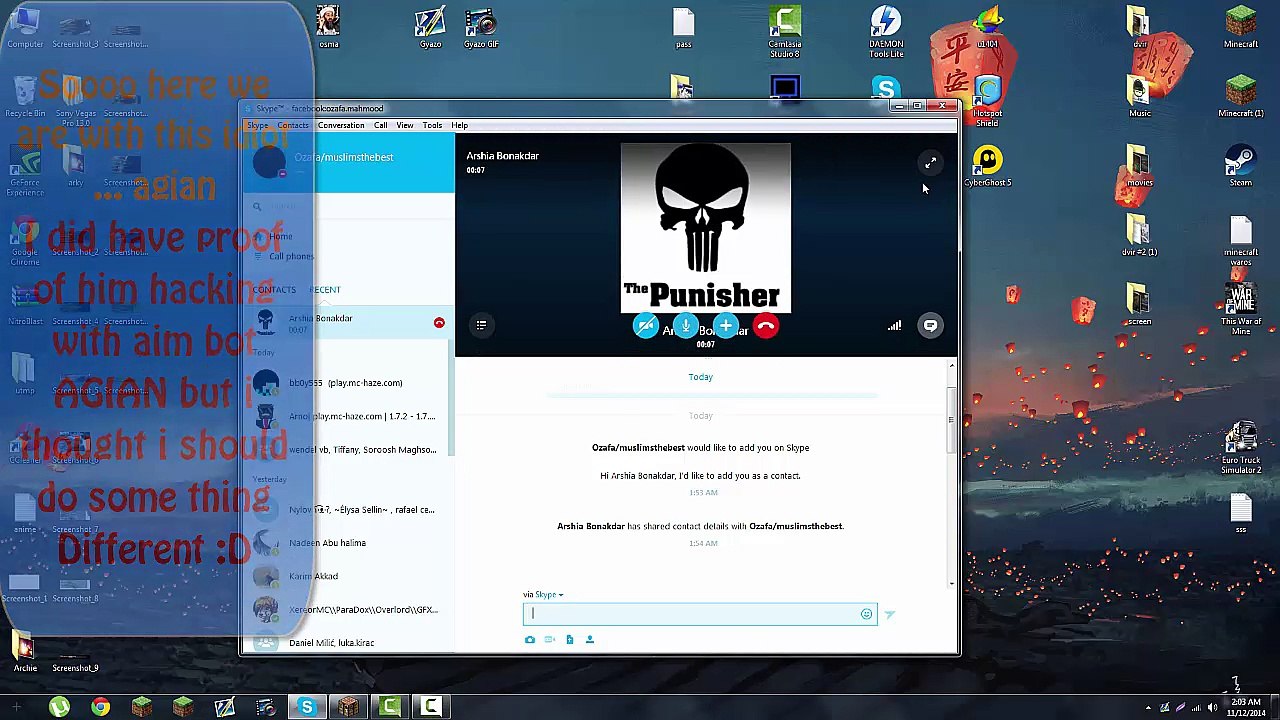Open Daniel Milić, luka.kirac conversation
Screen dimensions: 1280x720
[x=346, y=642]
